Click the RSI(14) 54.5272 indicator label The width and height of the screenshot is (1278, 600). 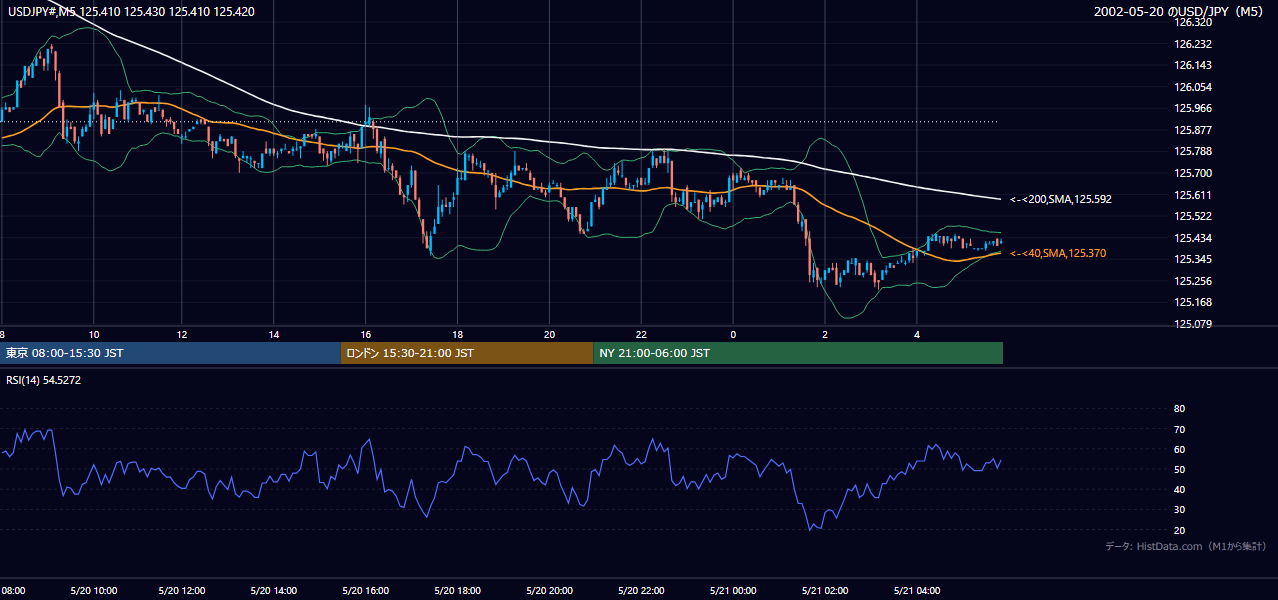45,380
